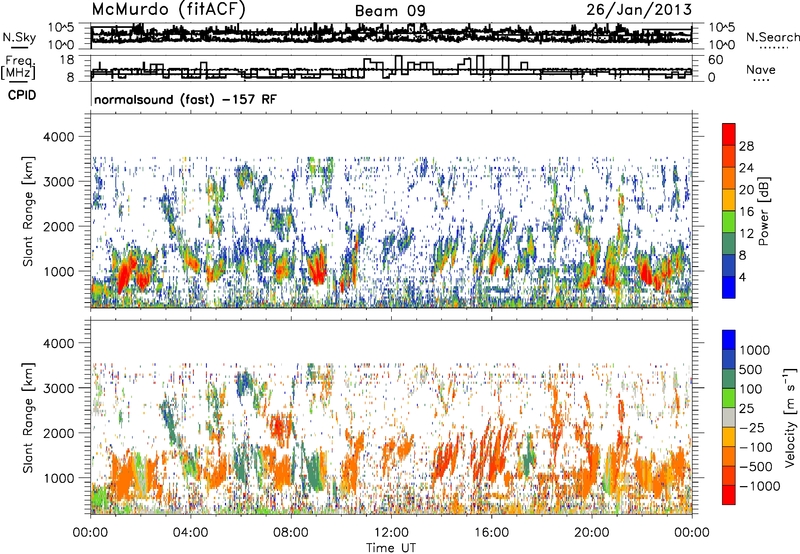The width and height of the screenshot is (800, 554).
Task: Pick the grey -25 to 25 velocity swatch
Action: [x=729, y=417]
